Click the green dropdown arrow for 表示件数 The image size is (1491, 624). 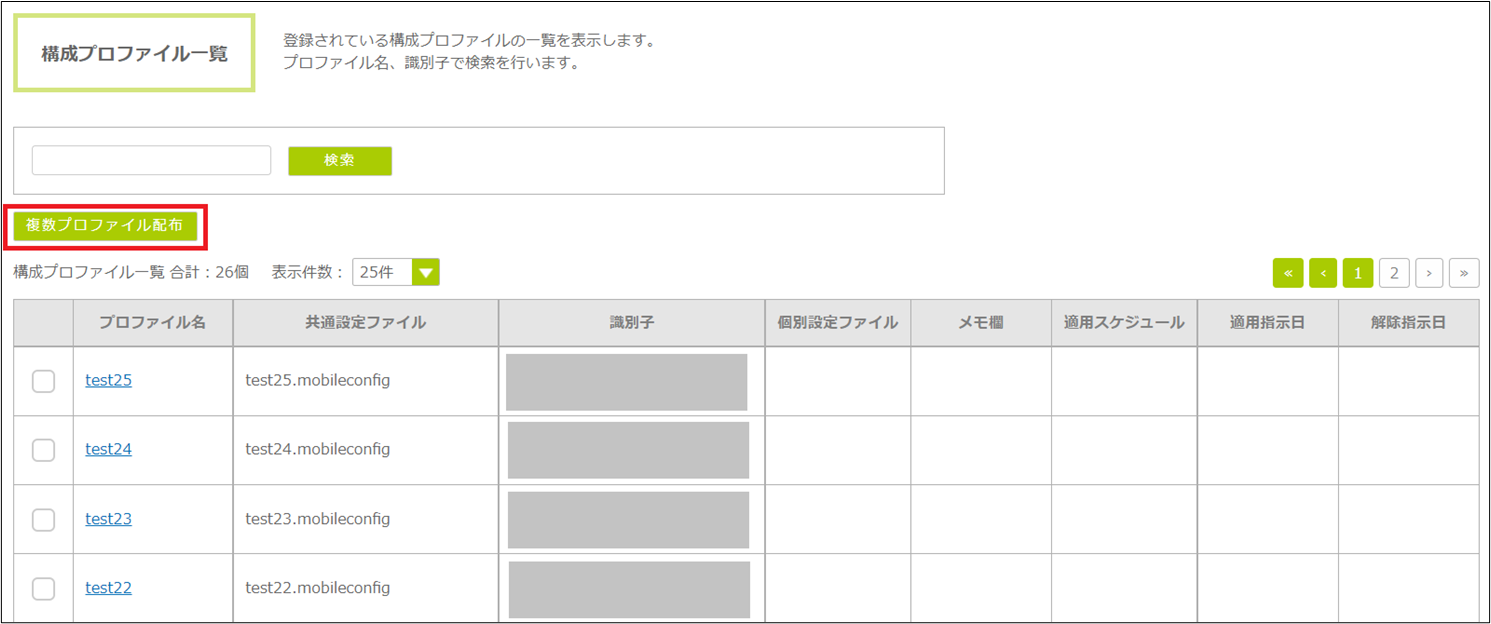(x=426, y=272)
